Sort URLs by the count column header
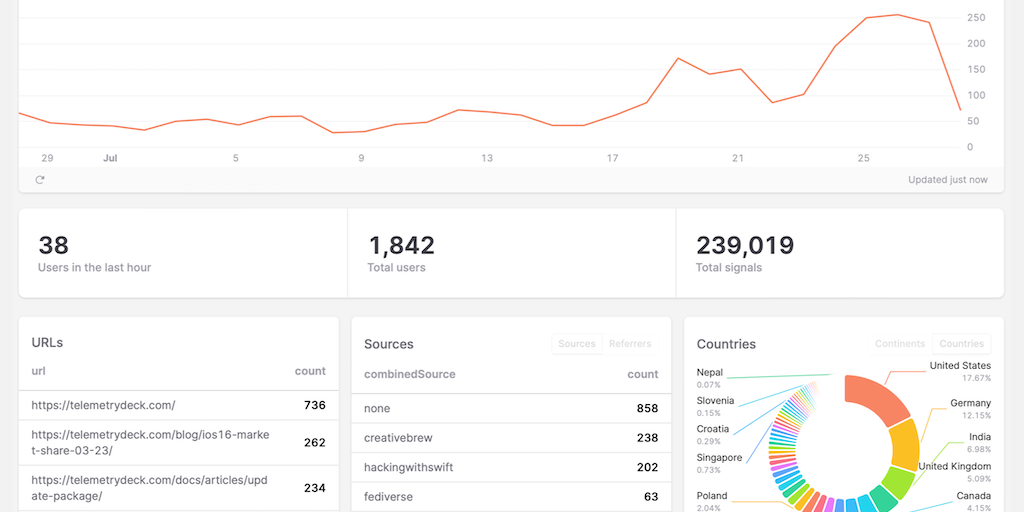1024x512 pixels. (310, 371)
